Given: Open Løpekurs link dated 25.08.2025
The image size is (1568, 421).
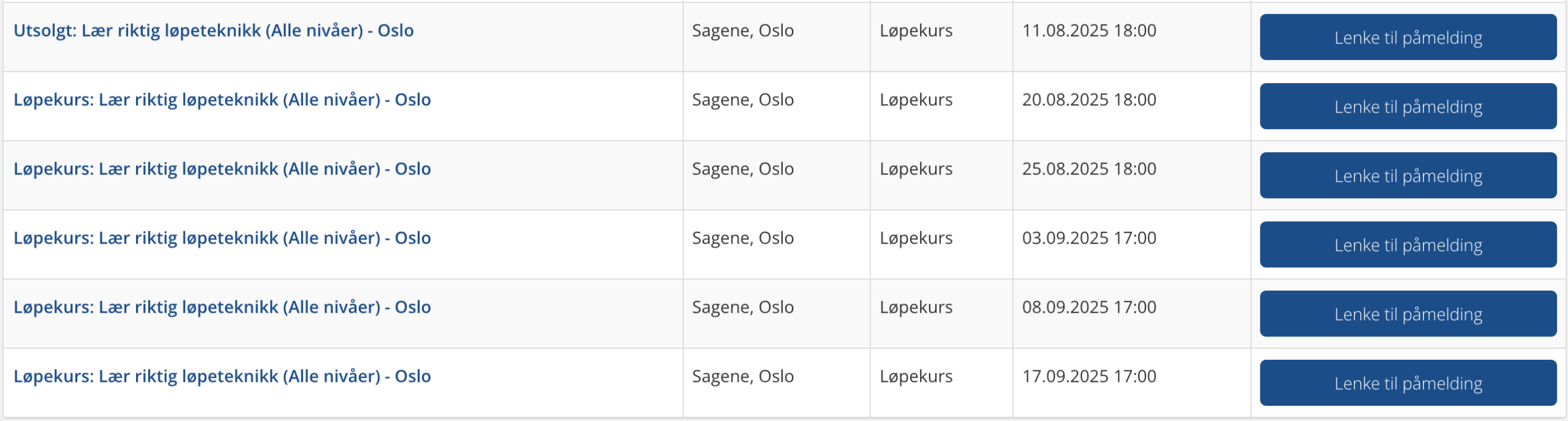Looking at the screenshot, I should pyautogui.click(x=222, y=169).
